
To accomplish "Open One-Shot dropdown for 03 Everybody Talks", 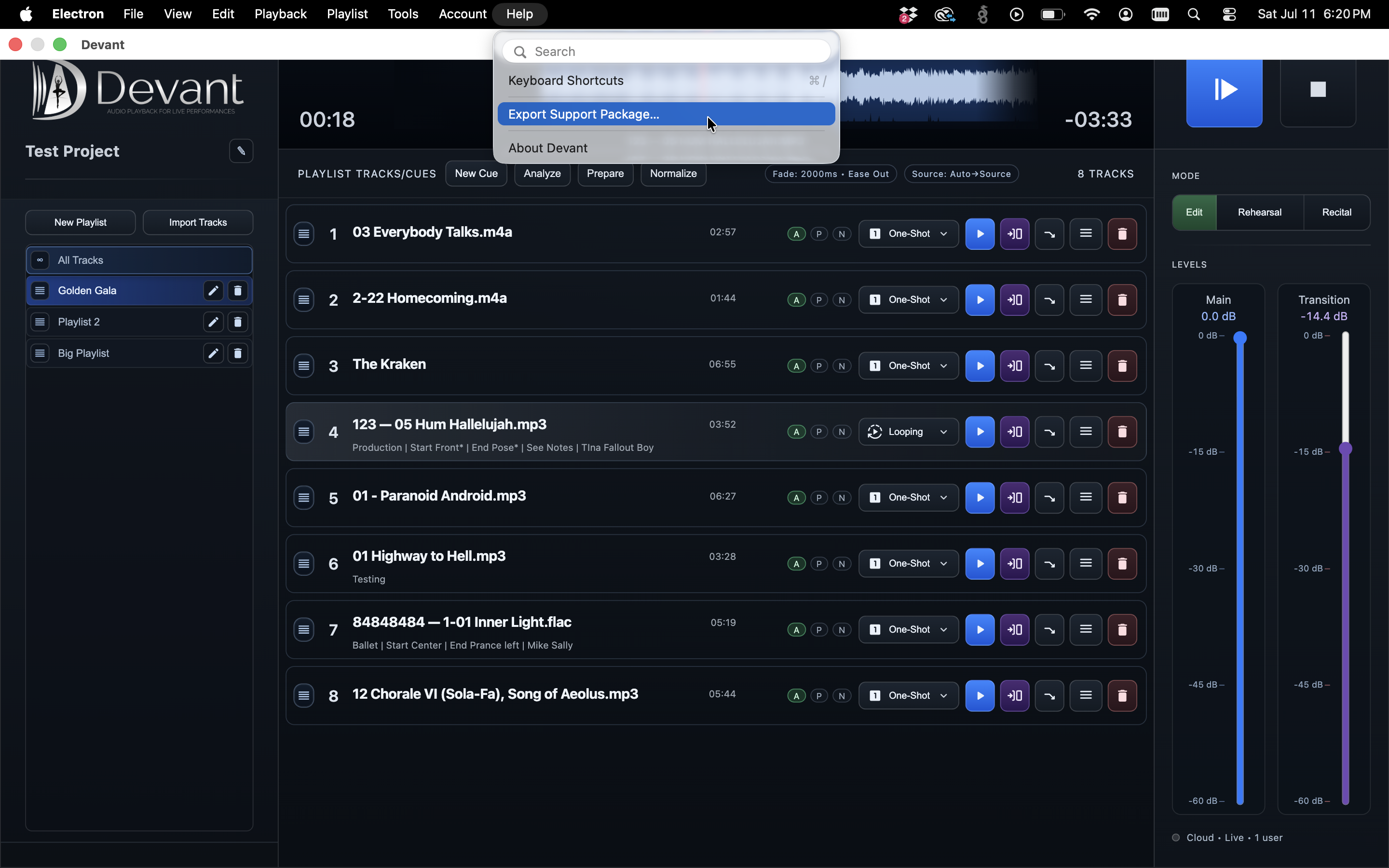I will 908,234.
